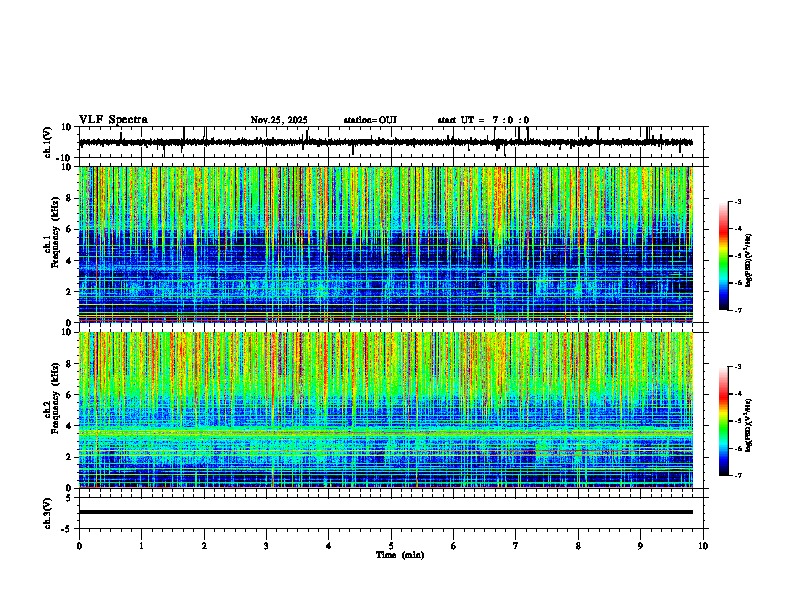Screen dimensions: 792x612
Task: Click the "7" tick on the time axis
Action: pyautogui.click(x=516, y=546)
